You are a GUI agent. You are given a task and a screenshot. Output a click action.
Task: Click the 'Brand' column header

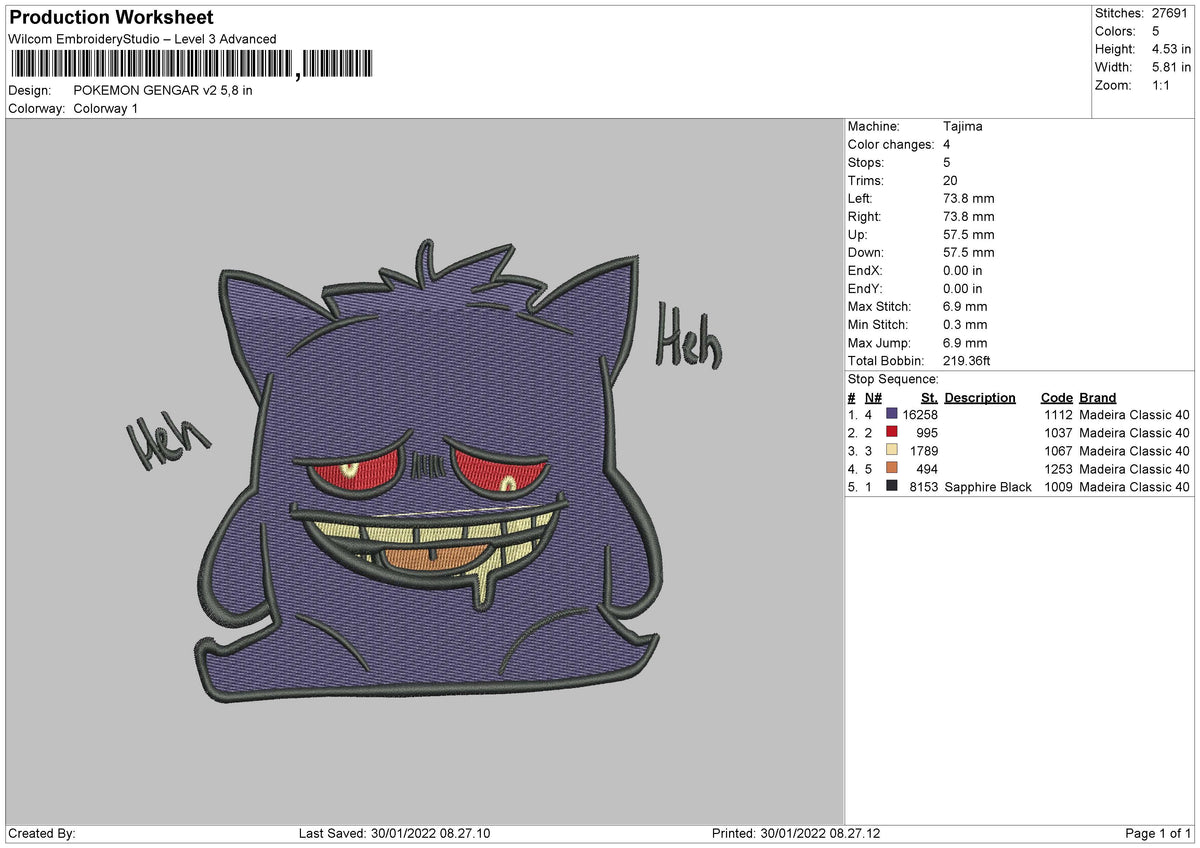pos(1098,397)
